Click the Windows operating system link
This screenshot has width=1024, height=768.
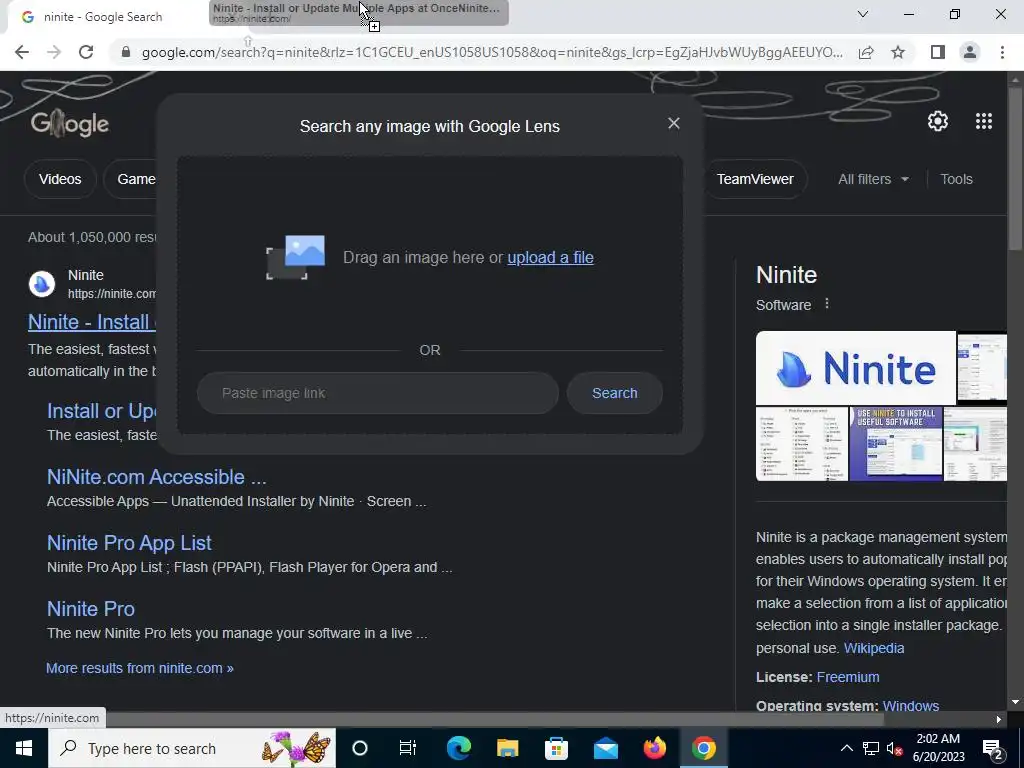[x=910, y=705]
